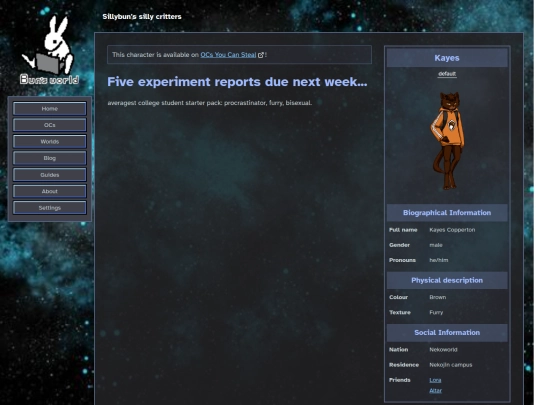The width and height of the screenshot is (540, 405).
Task: Click the 'averagest college student' description text
Action: click(x=209, y=103)
